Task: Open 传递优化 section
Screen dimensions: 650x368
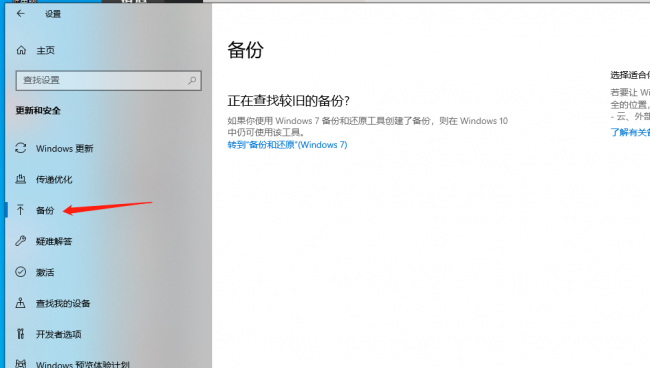Action: click(54, 179)
